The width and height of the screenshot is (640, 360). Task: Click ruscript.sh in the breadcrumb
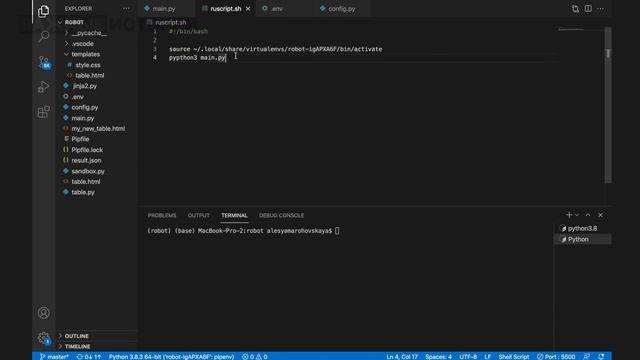point(171,22)
